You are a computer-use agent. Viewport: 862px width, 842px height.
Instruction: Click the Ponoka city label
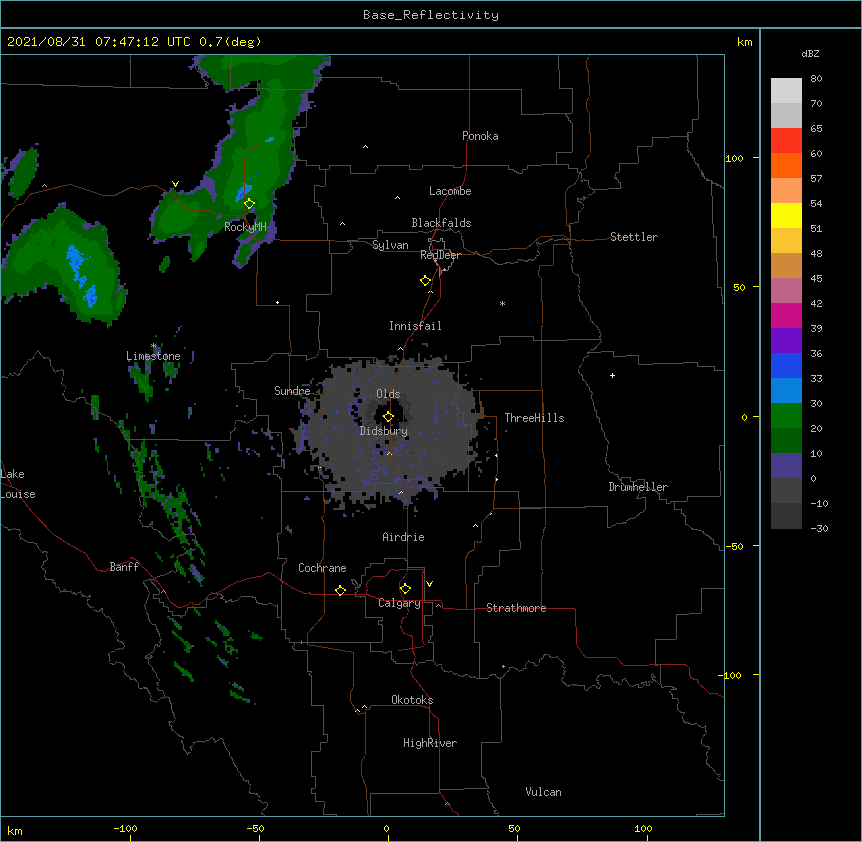(480, 136)
